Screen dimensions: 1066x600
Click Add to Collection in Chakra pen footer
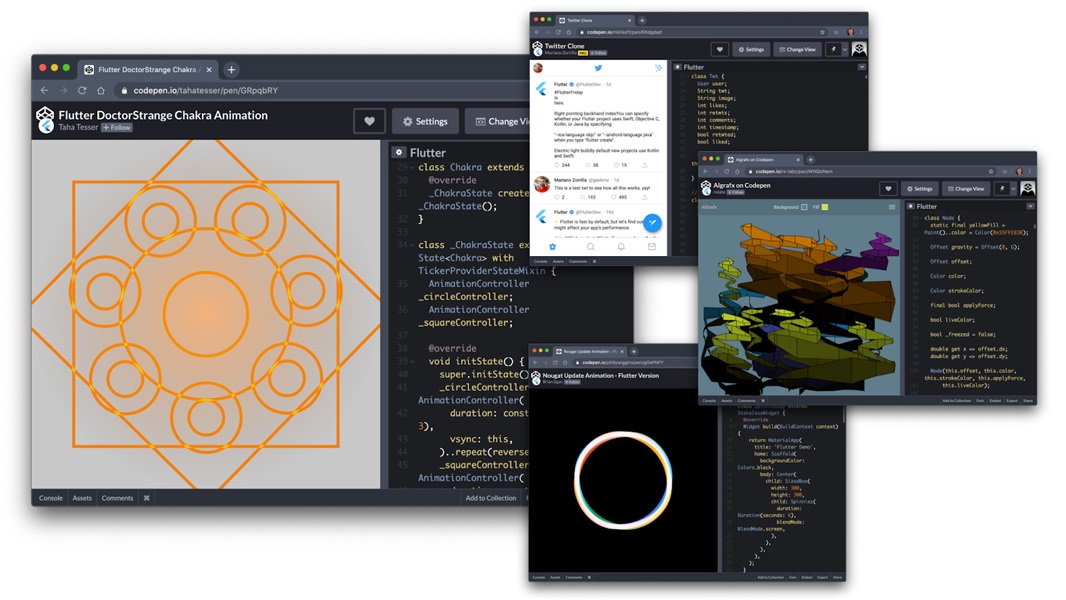click(x=490, y=498)
